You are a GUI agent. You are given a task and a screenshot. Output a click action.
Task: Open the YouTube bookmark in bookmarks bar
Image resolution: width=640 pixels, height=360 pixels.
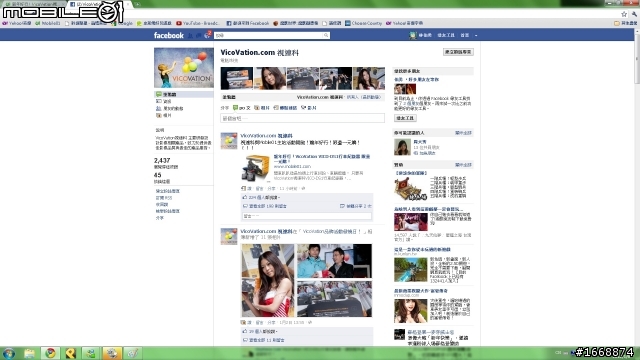pos(198,23)
